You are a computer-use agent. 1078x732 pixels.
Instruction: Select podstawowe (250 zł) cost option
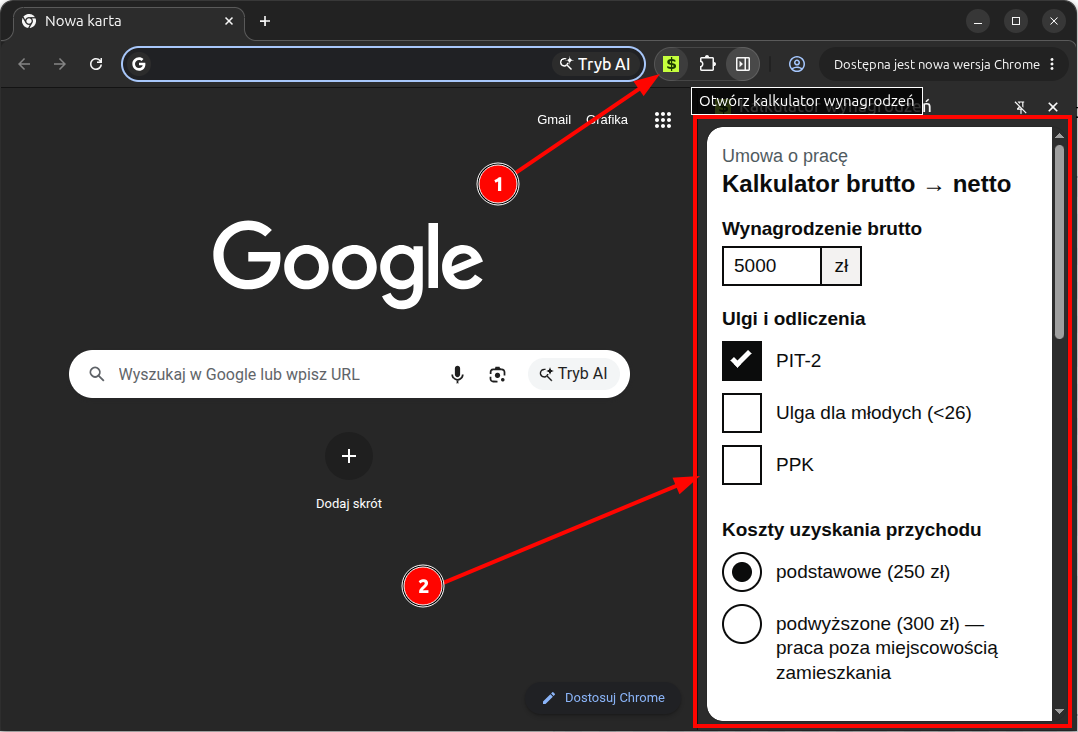[741, 572]
